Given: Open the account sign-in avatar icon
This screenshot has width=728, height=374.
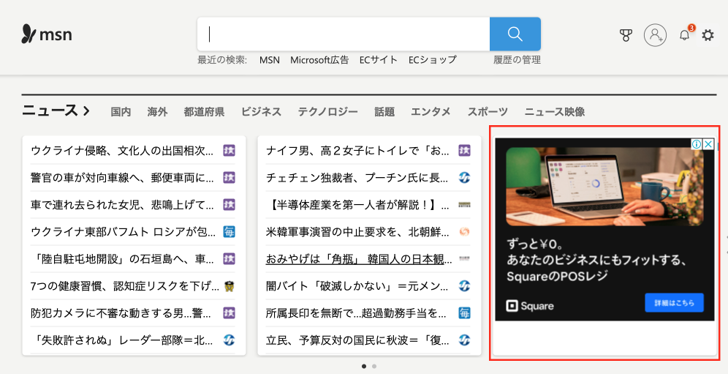Looking at the screenshot, I should (655, 35).
